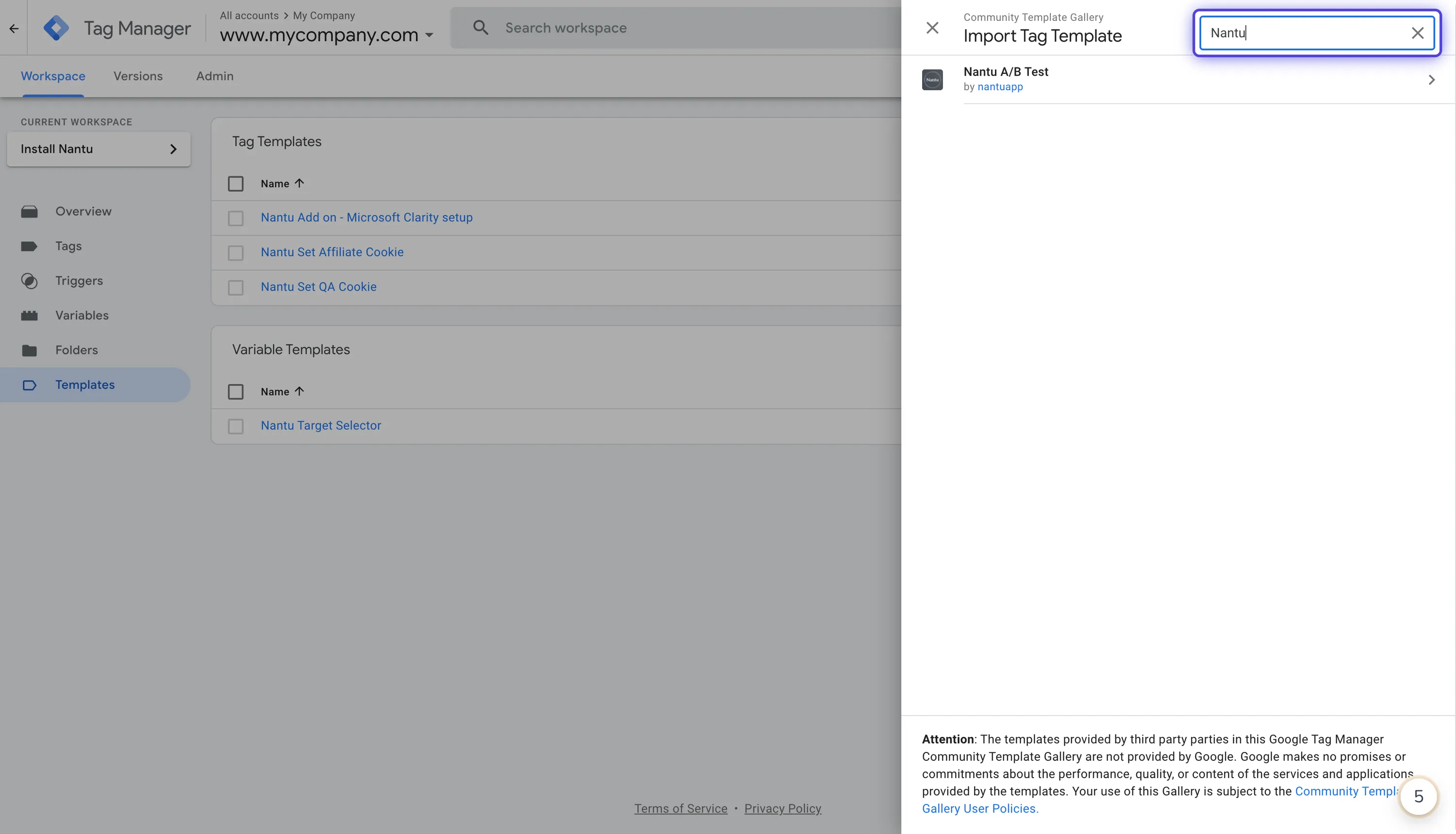The height and width of the screenshot is (834, 1456).
Task: Click the Tags sidebar icon
Action: (x=29, y=246)
